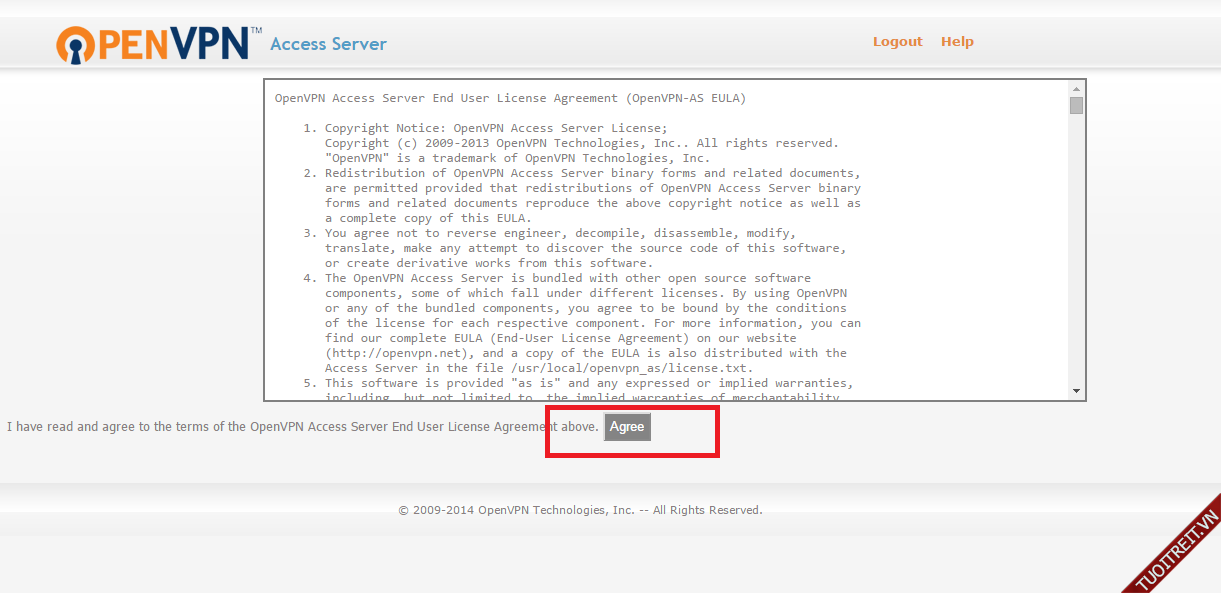The image size is (1221, 593).
Task: Click the "I have read and agree" statement
Action: pyautogui.click(x=300, y=427)
